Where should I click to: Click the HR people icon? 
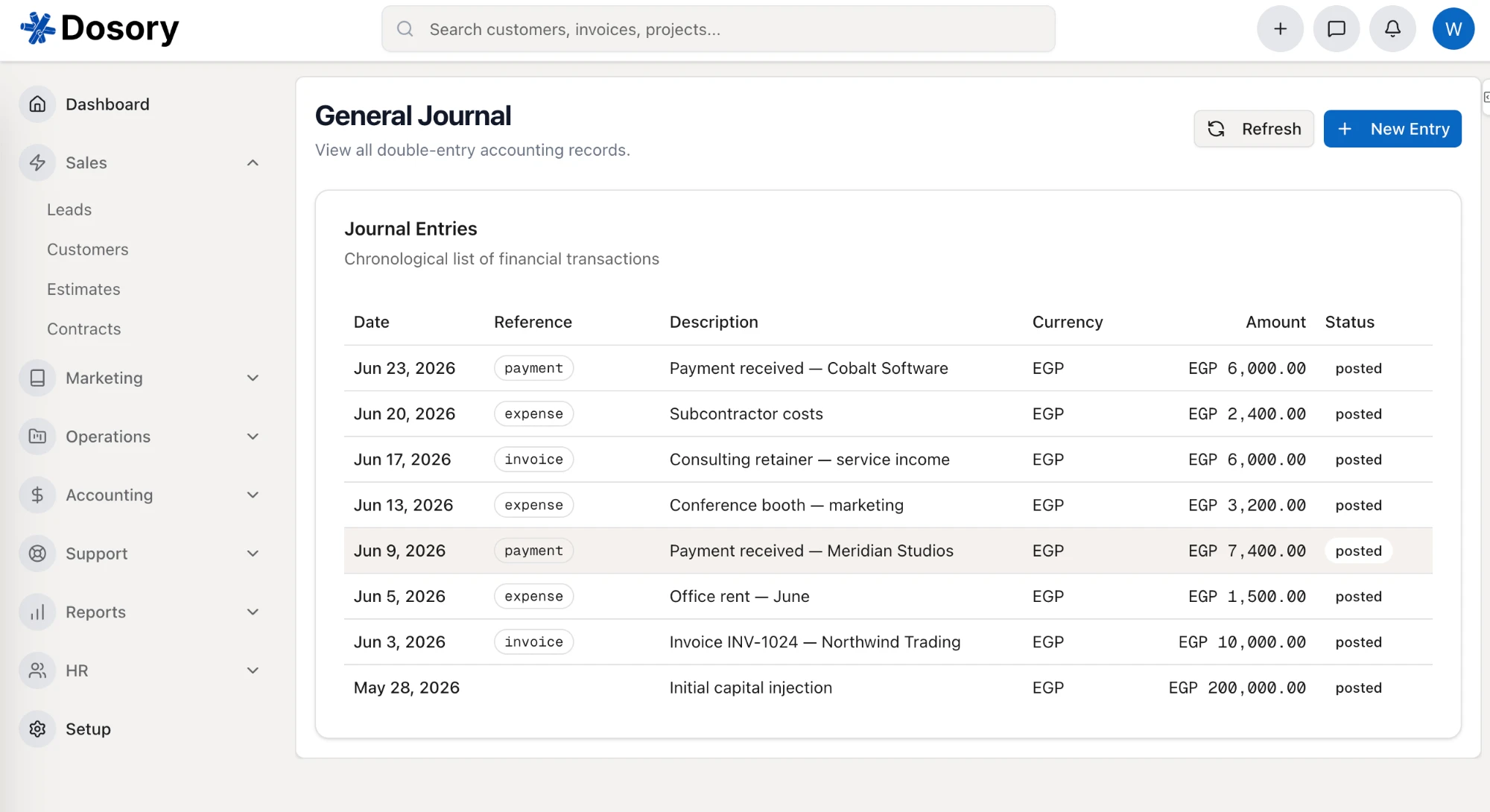click(37, 670)
